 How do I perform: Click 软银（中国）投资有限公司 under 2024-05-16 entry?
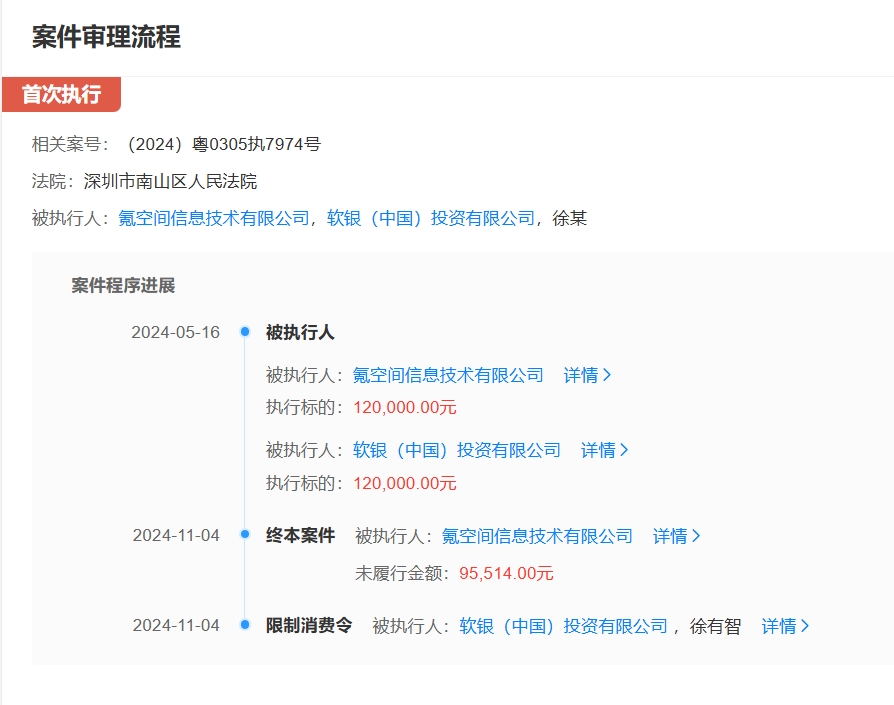457,450
